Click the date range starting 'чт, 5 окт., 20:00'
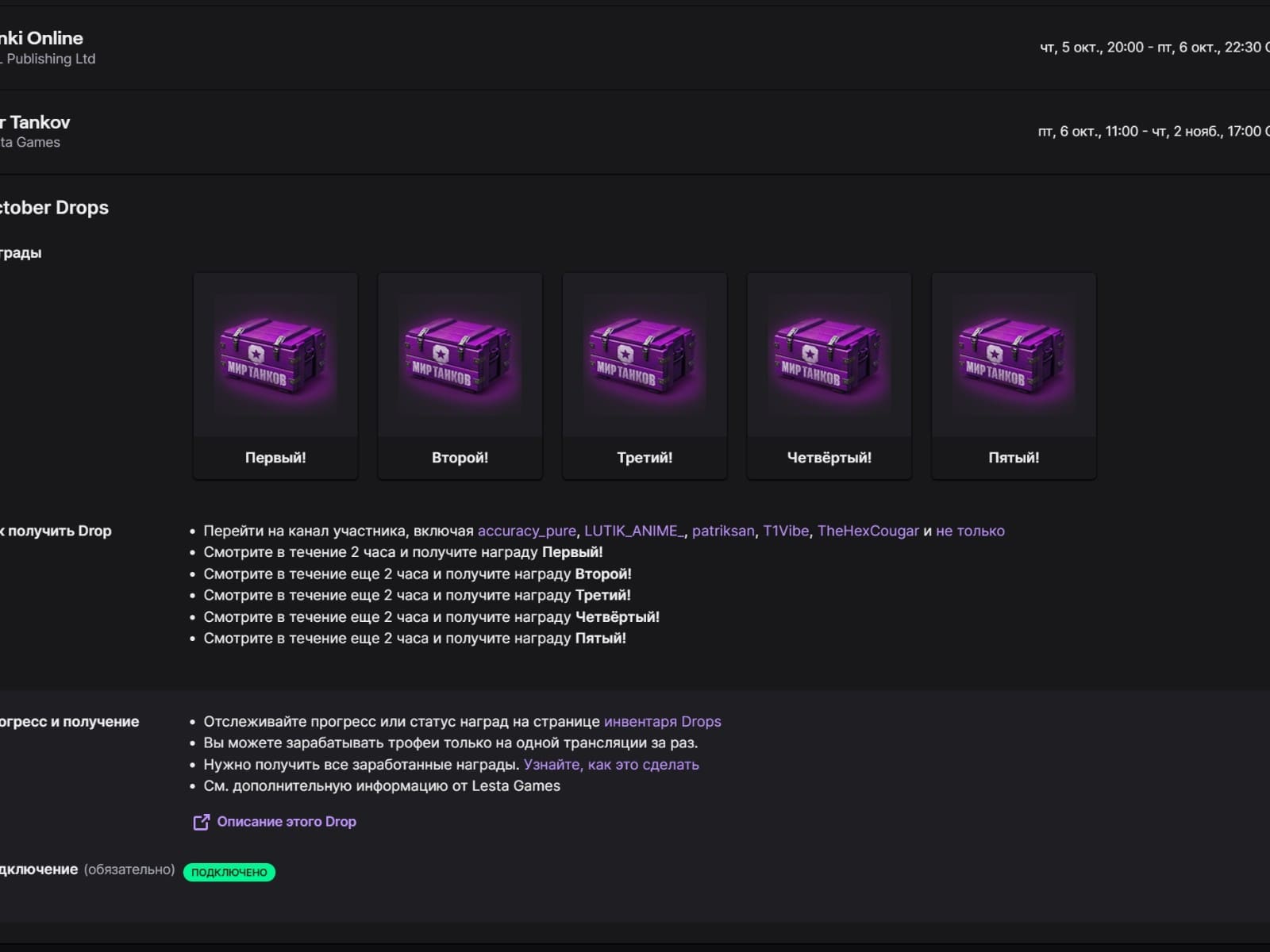The width and height of the screenshot is (1270, 952). pyautogui.click(x=1154, y=48)
